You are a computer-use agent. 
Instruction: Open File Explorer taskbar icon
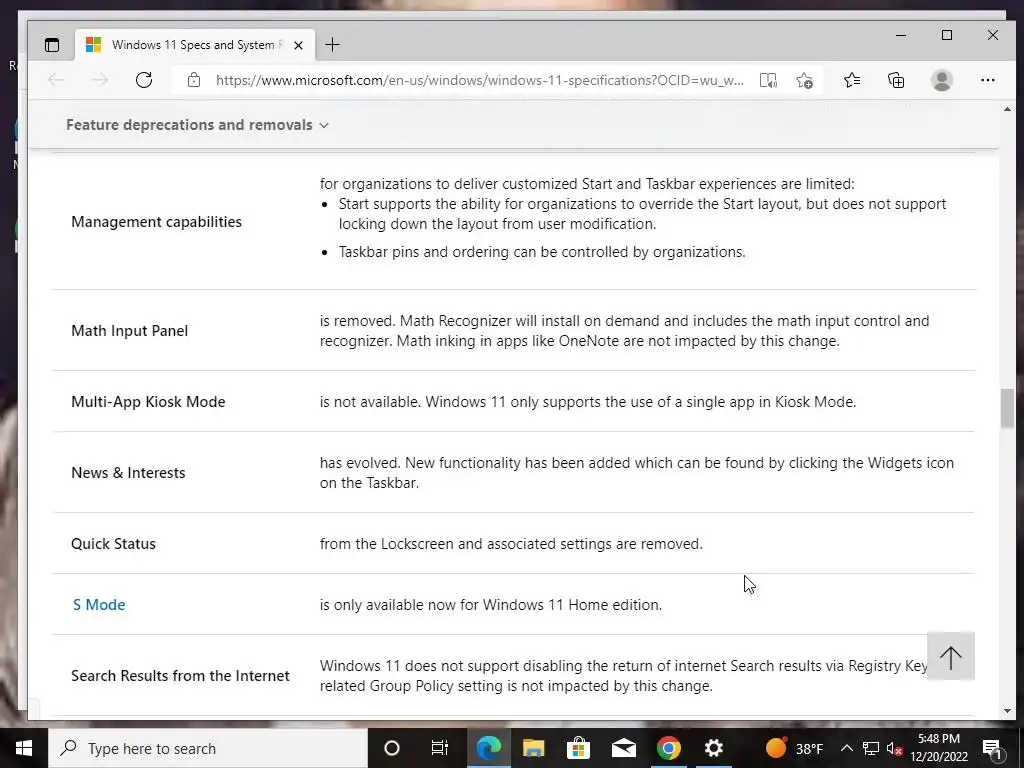pos(534,748)
